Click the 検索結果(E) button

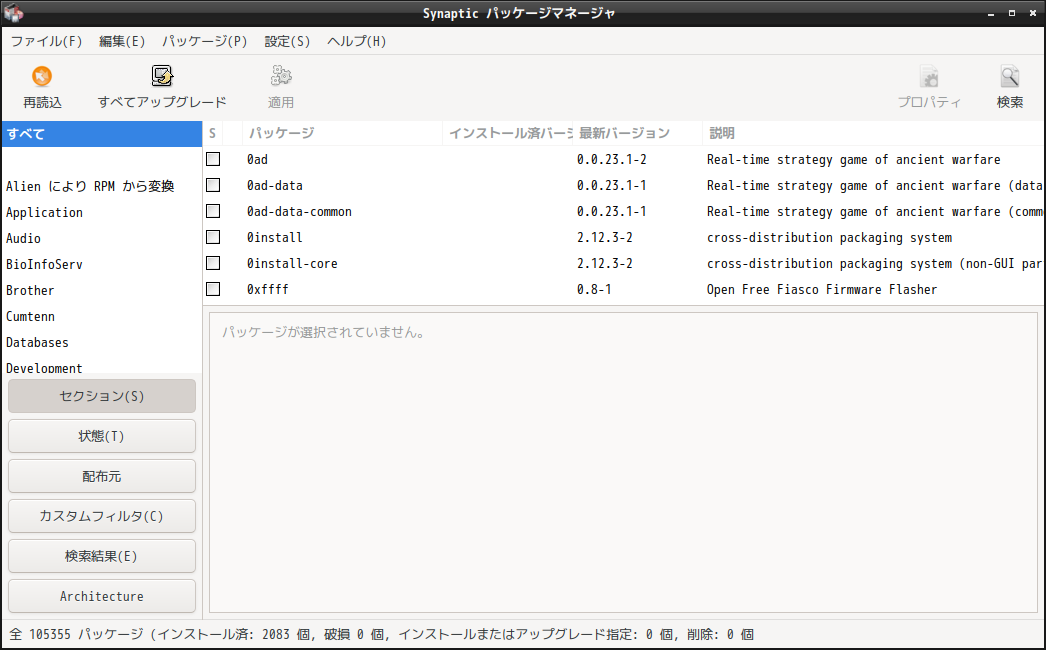(102, 556)
